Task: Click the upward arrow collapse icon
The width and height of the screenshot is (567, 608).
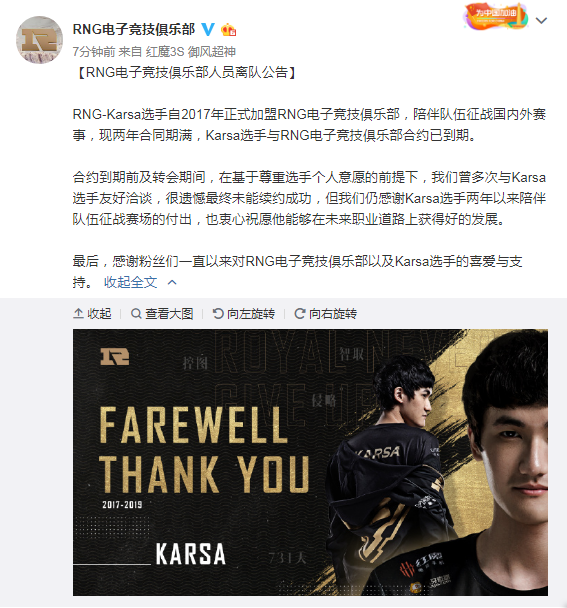Action: tap(78, 313)
